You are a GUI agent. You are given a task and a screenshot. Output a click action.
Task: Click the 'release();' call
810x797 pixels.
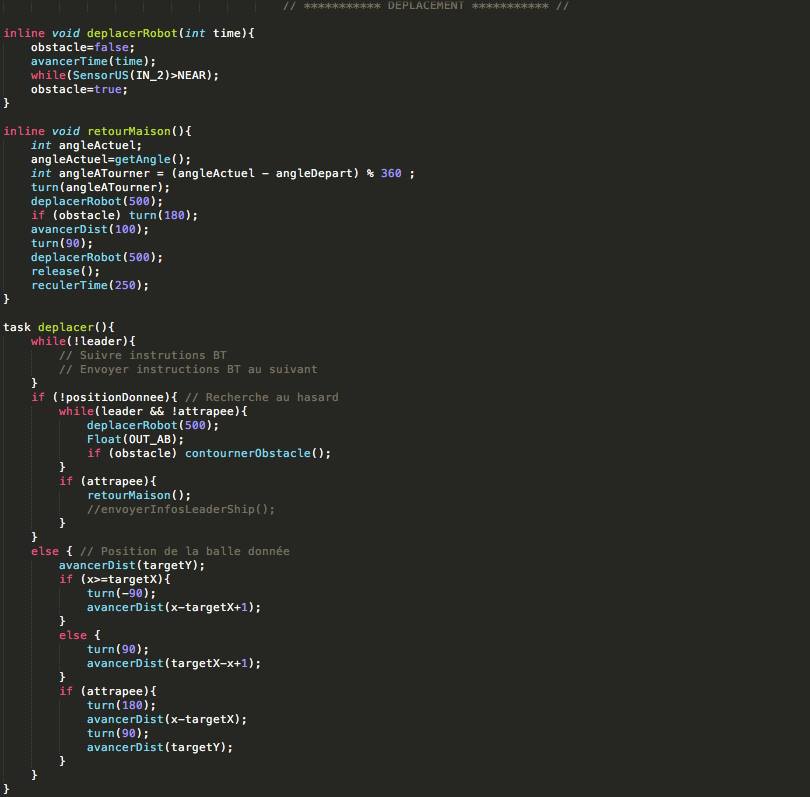(65, 271)
